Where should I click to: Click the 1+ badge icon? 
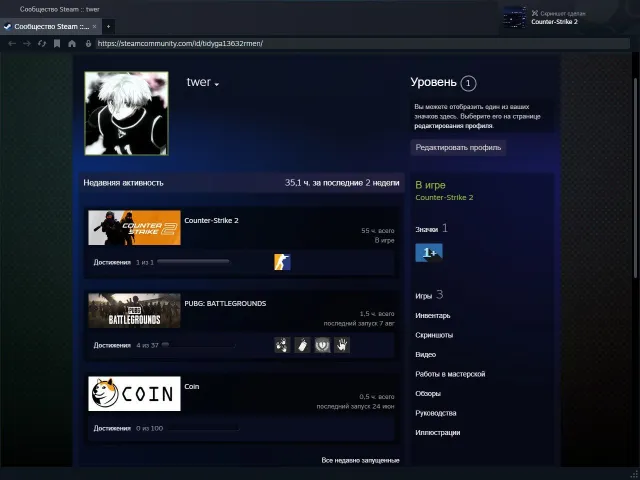tap(429, 253)
